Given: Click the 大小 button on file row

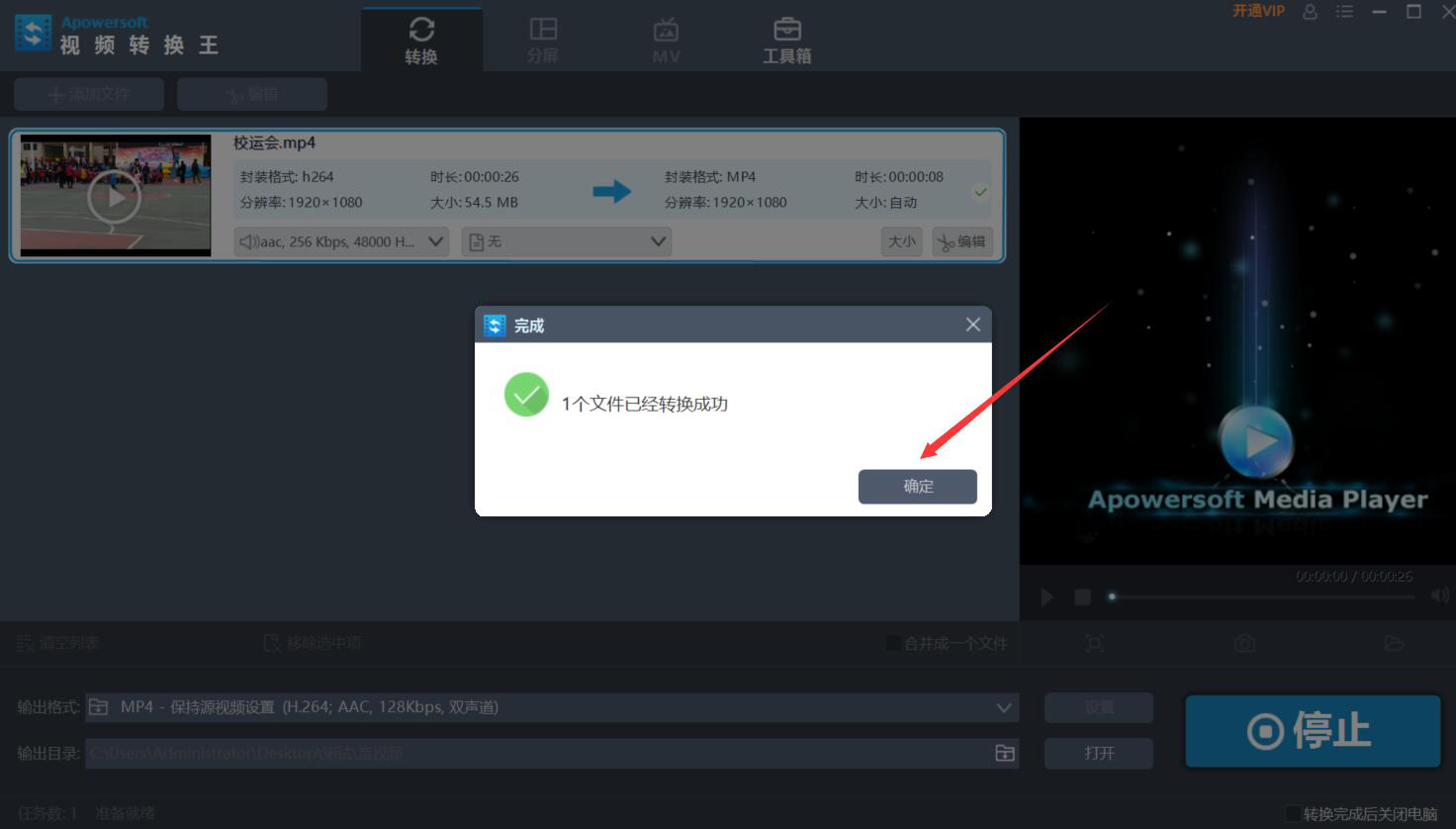Looking at the screenshot, I should click(x=901, y=241).
